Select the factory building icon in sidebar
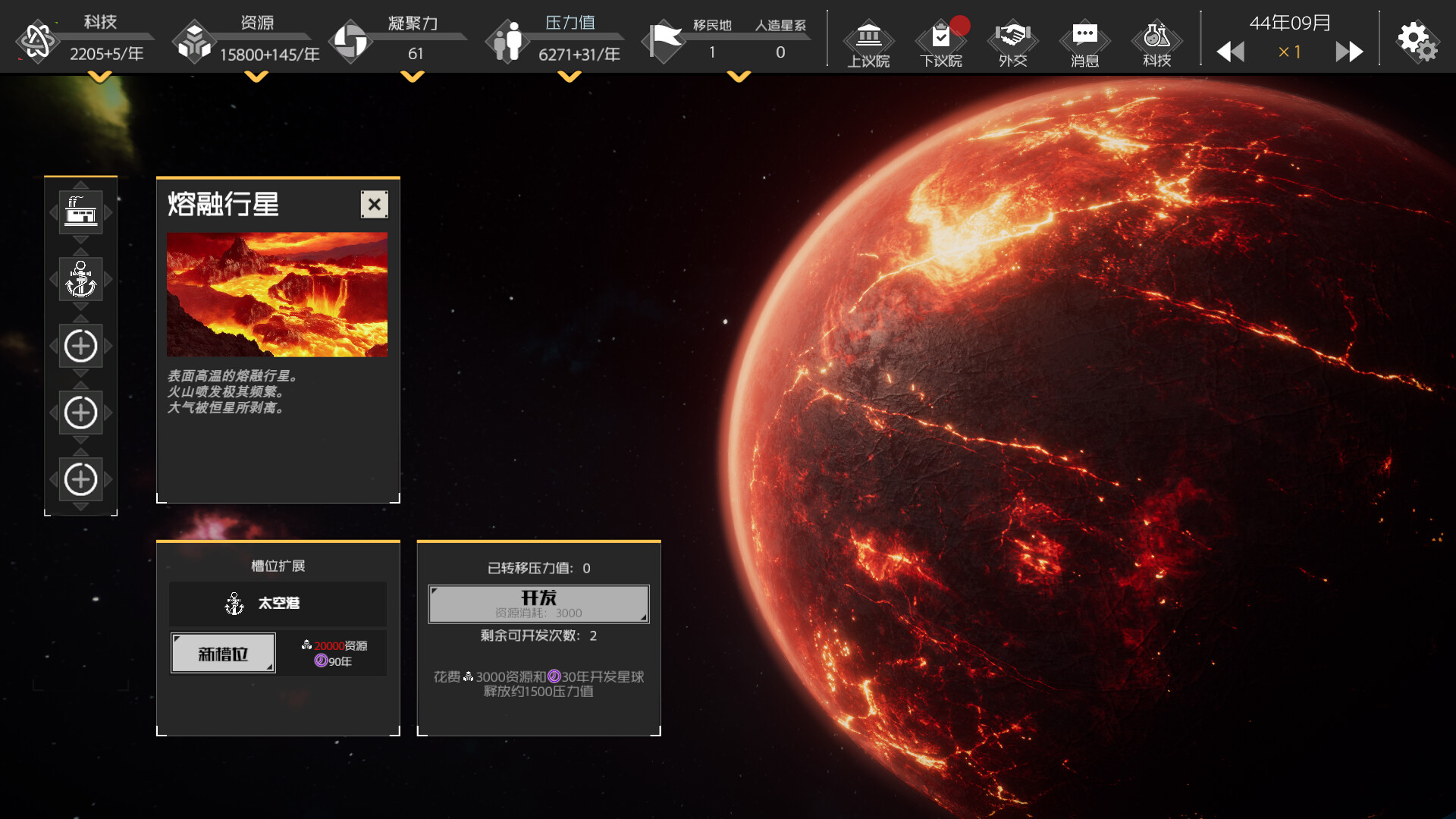The height and width of the screenshot is (819, 1456). click(x=80, y=212)
